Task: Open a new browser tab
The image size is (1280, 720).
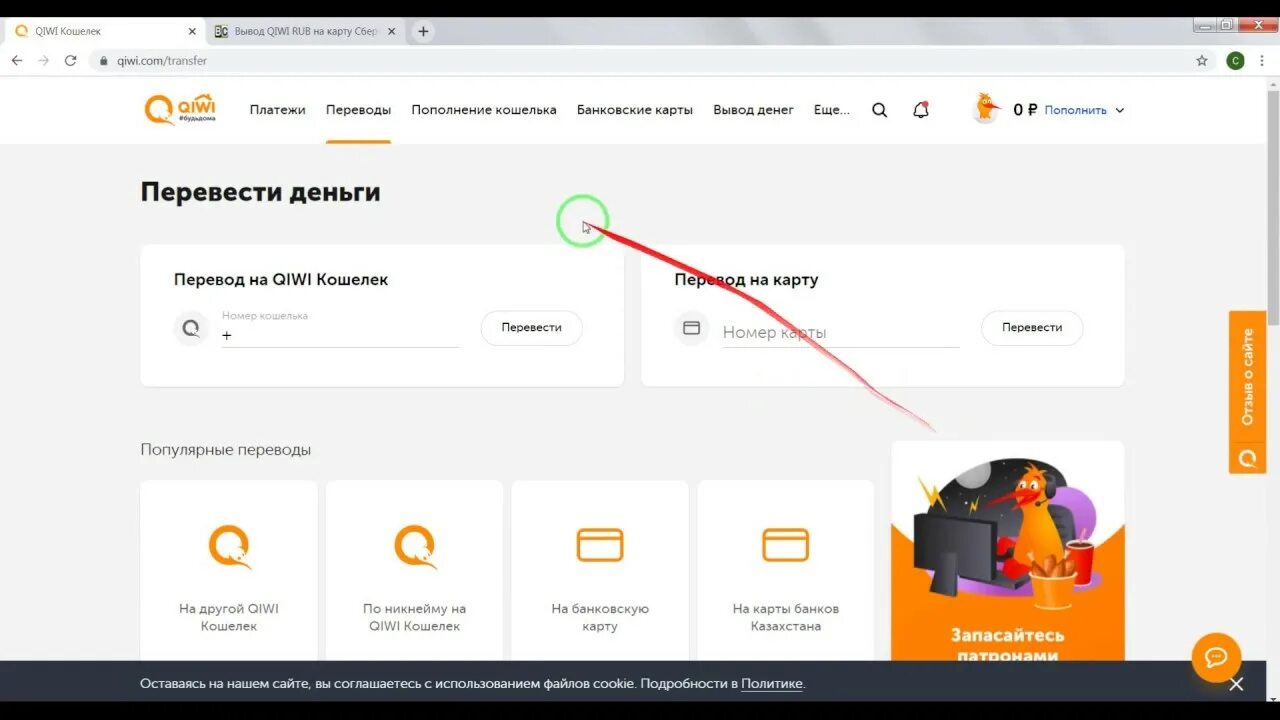Action: pos(423,31)
